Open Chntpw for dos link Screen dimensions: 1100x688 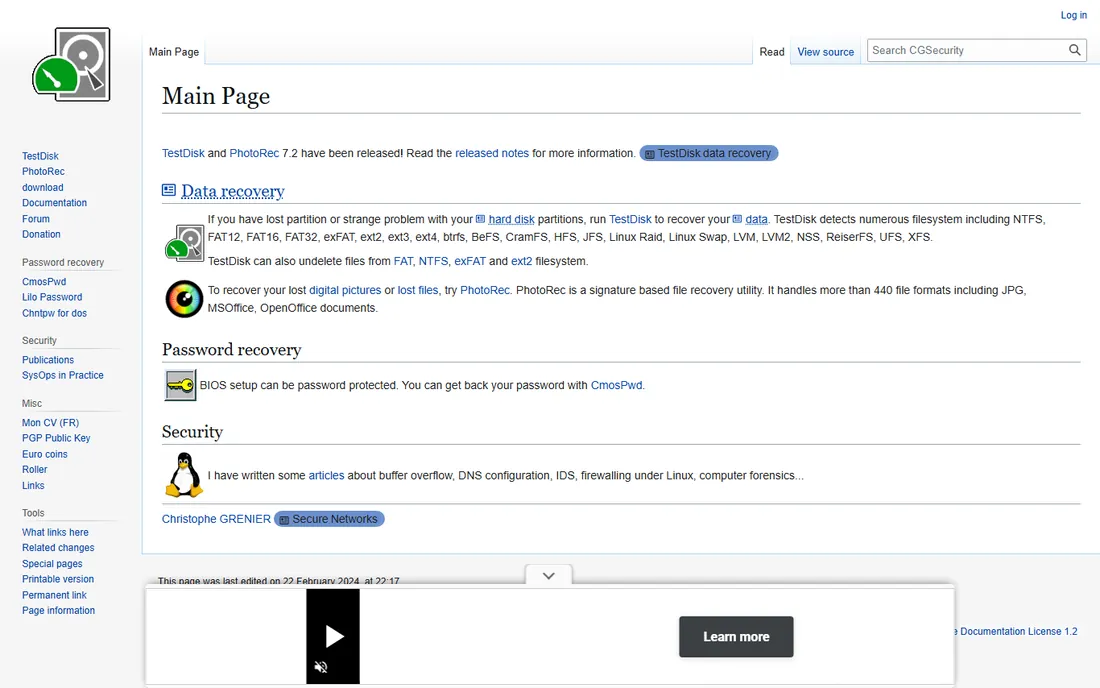tap(54, 313)
